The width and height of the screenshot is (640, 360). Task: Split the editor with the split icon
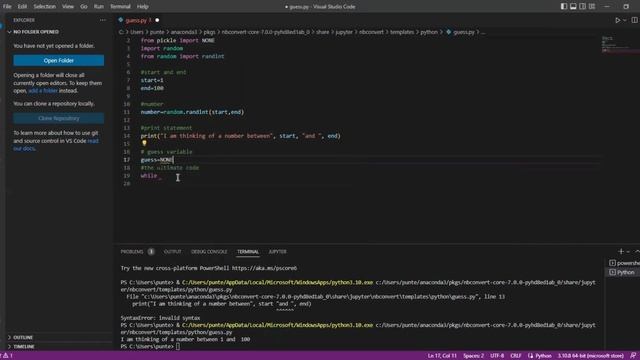[634, 20]
